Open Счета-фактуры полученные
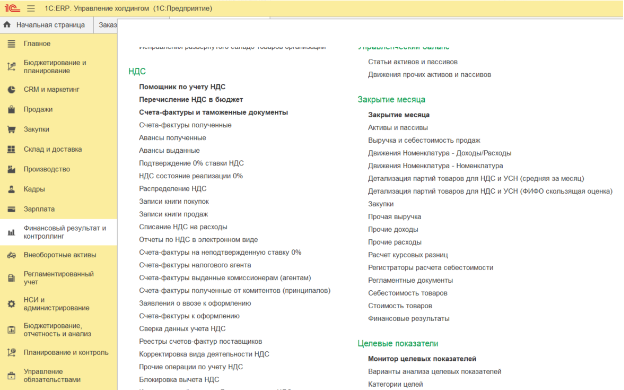The width and height of the screenshot is (624, 390). (185, 125)
